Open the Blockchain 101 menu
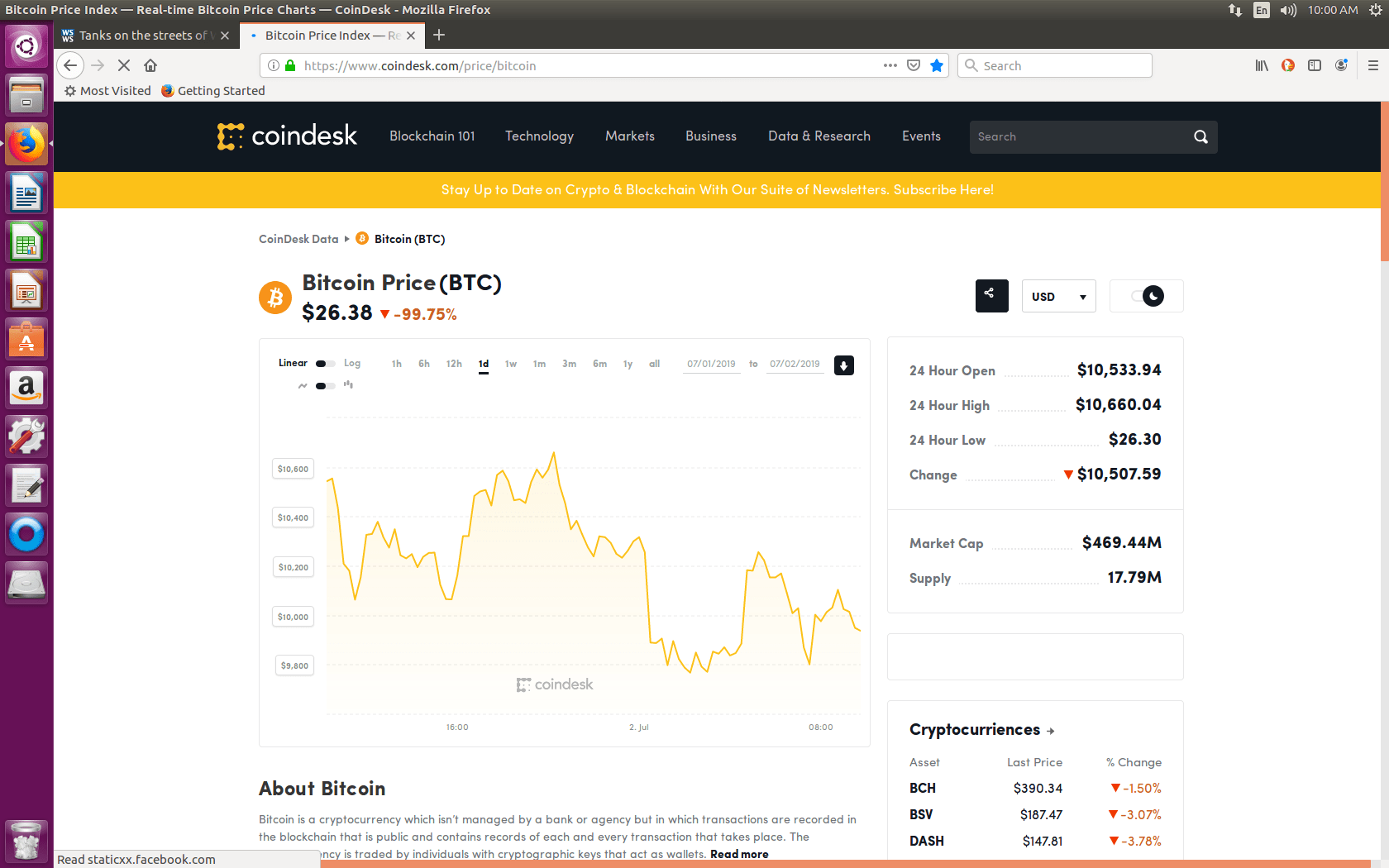The image size is (1389, 868). click(432, 136)
